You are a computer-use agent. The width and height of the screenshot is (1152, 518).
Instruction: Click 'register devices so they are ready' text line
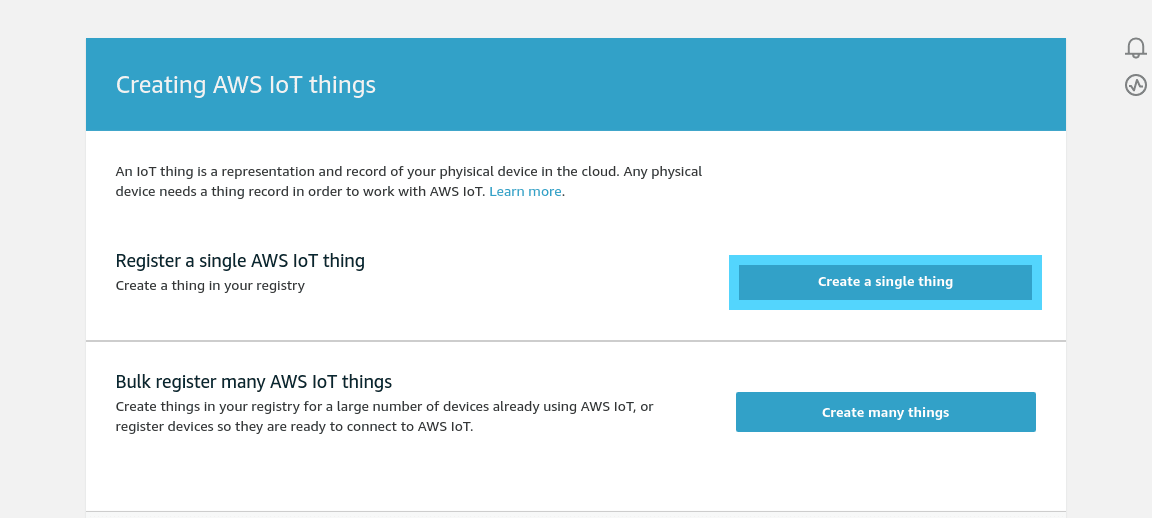[294, 427]
